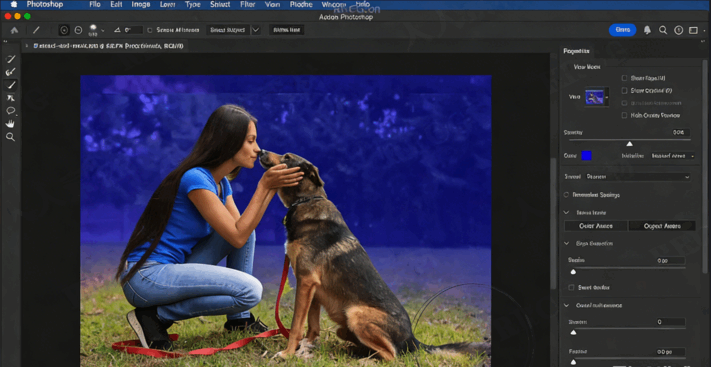This screenshot has height=367, width=711.
Task: Enable the Sample All Layers checkbox
Action: (150, 30)
